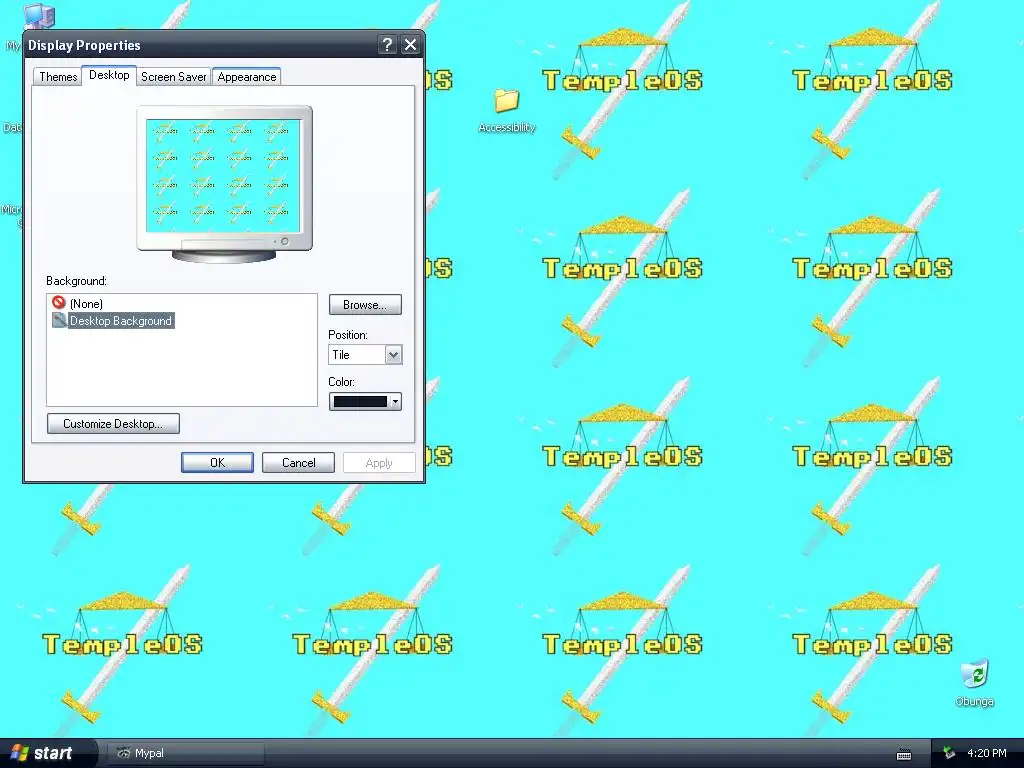Click the Desktop Background image icon in list
The width and height of the screenshot is (1024, 768).
(59, 320)
